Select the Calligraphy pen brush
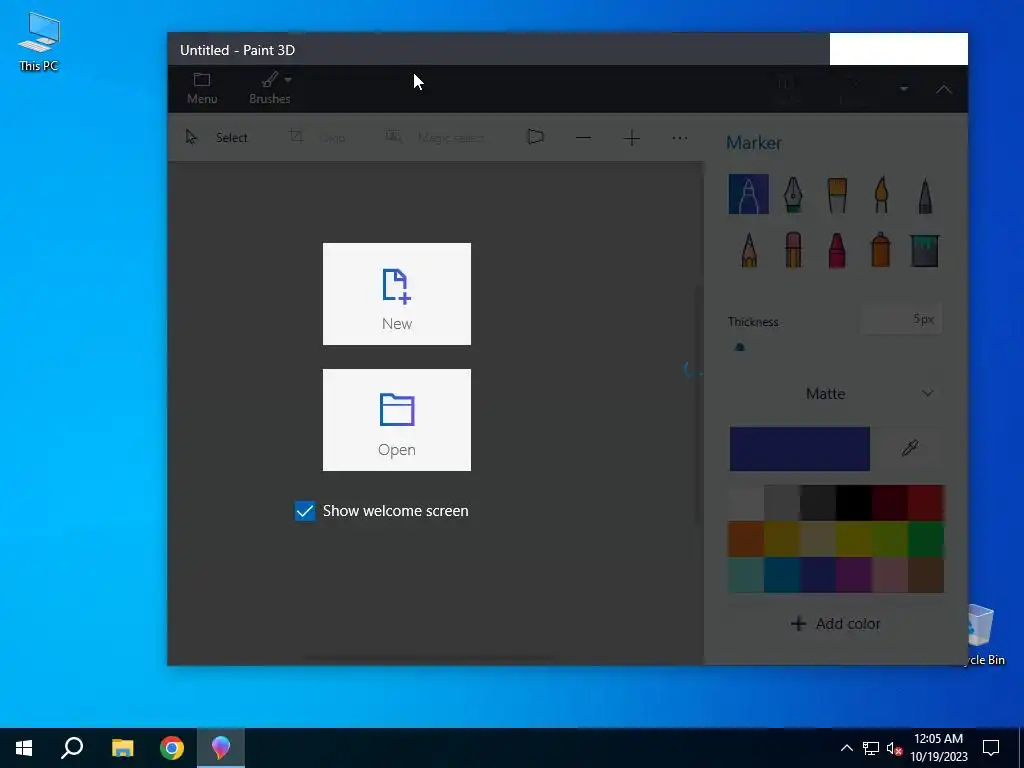This screenshot has width=1024, height=768. [x=793, y=194]
